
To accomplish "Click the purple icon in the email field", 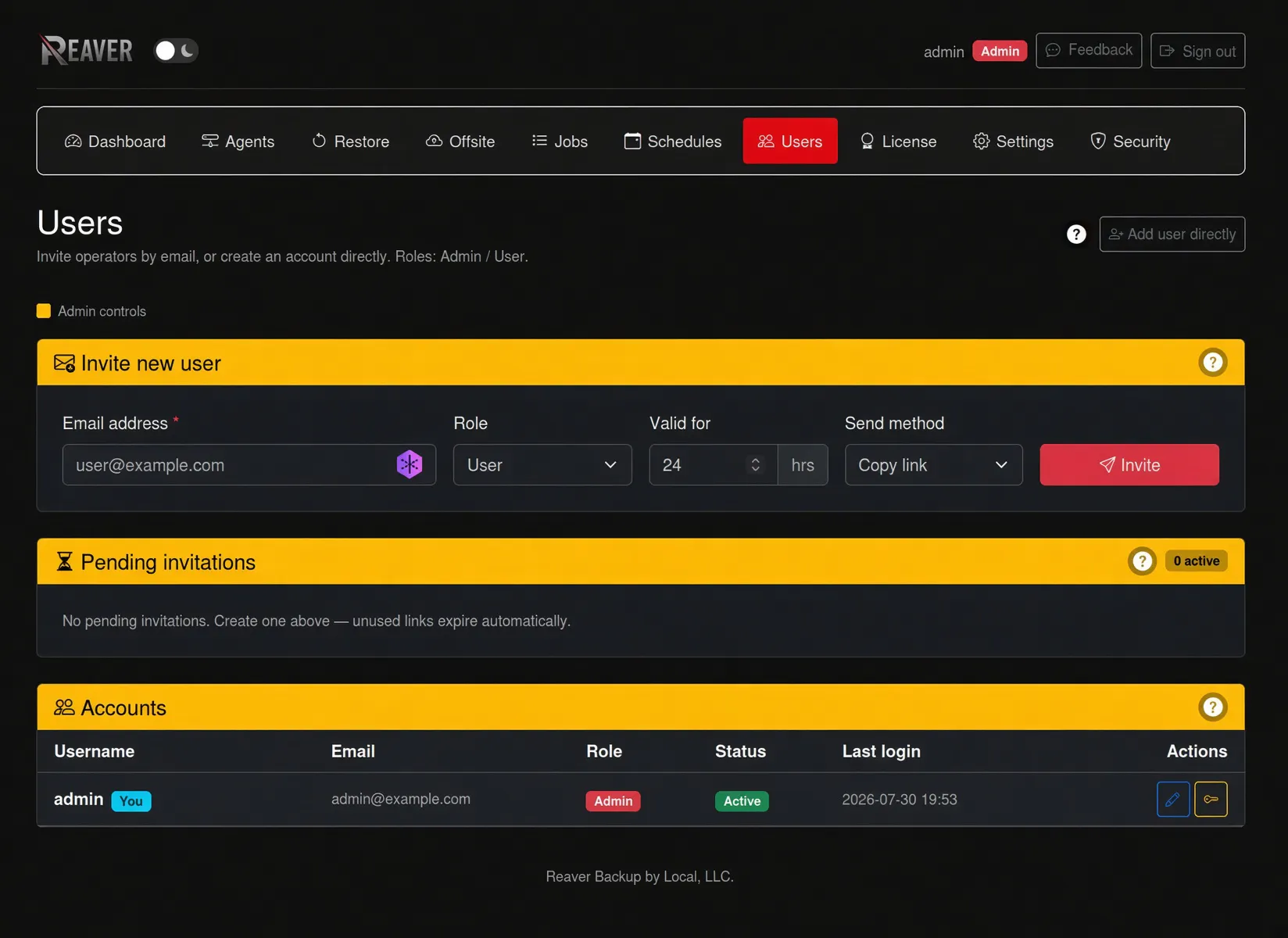I will coord(410,465).
